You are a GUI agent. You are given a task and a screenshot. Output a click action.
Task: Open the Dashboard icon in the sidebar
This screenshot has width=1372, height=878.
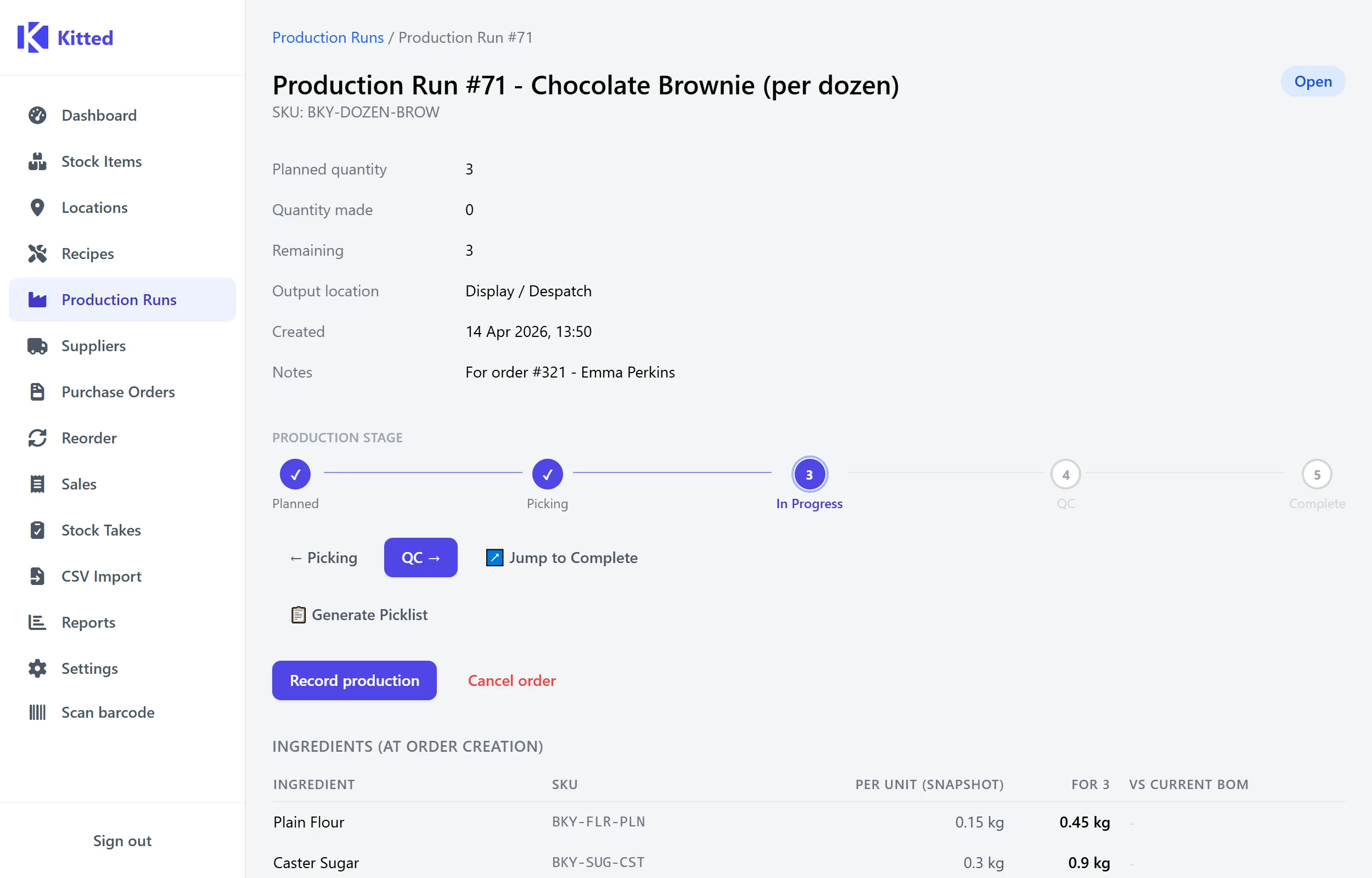point(37,115)
